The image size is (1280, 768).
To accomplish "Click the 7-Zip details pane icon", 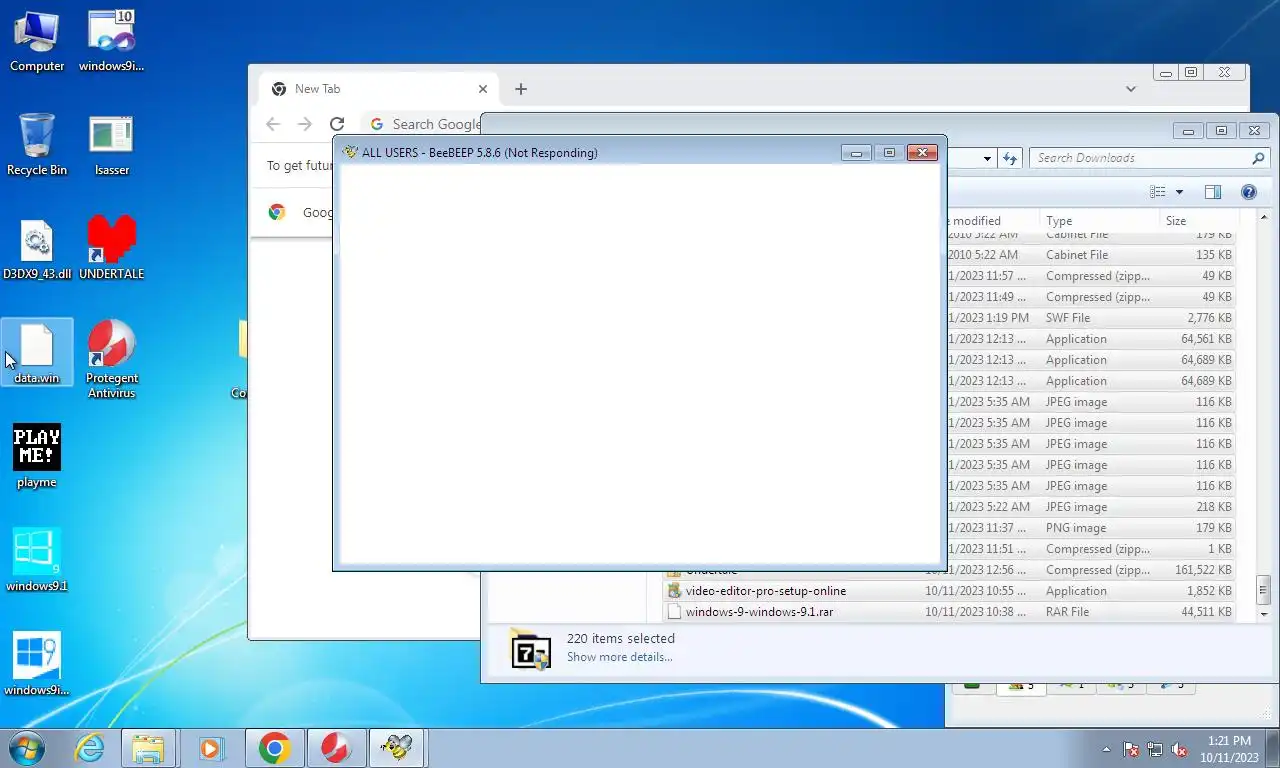I will [x=530, y=650].
